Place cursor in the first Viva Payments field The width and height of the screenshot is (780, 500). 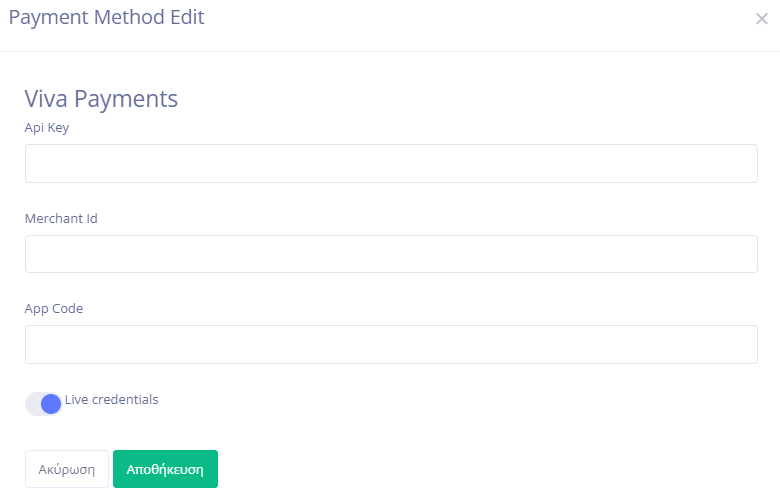coord(391,164)
